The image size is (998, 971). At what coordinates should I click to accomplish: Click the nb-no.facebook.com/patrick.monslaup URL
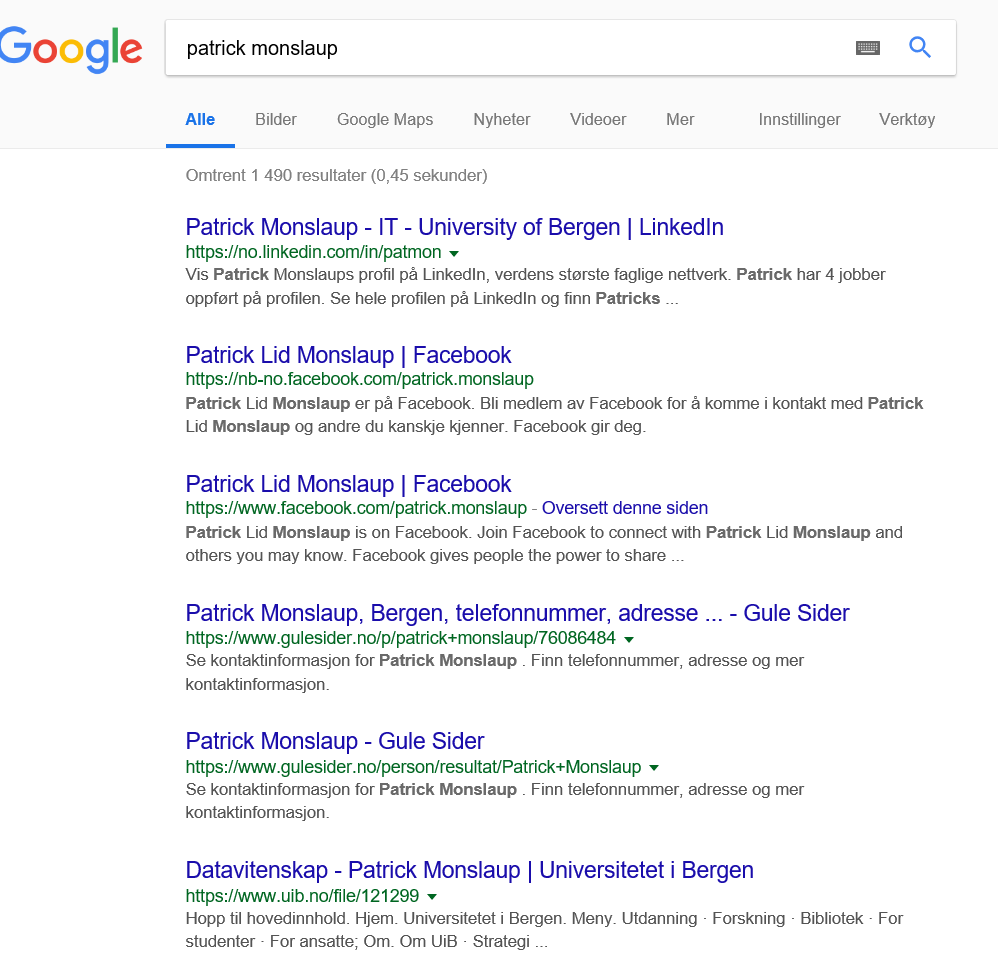pyautogui.click(x=360, y=379)
